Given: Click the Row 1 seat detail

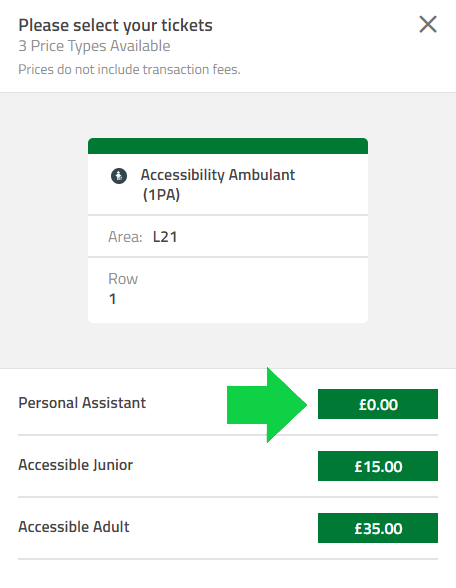Looking at the screenshot, I should click(228, 290).
